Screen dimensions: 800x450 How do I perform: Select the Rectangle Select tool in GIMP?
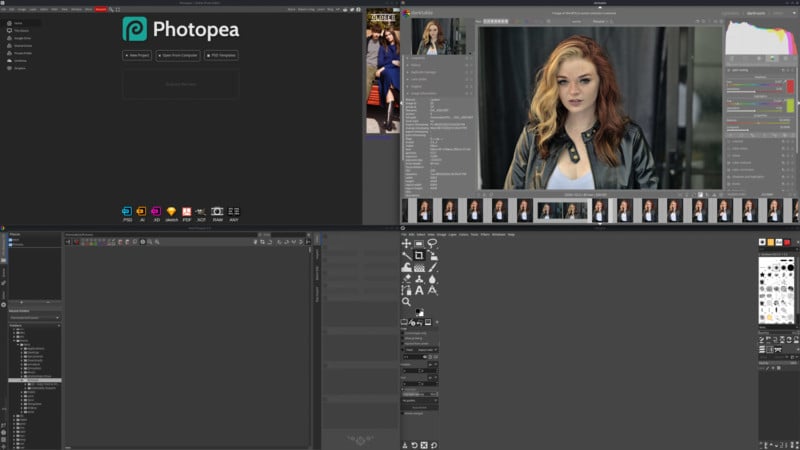tap(419, 243)
